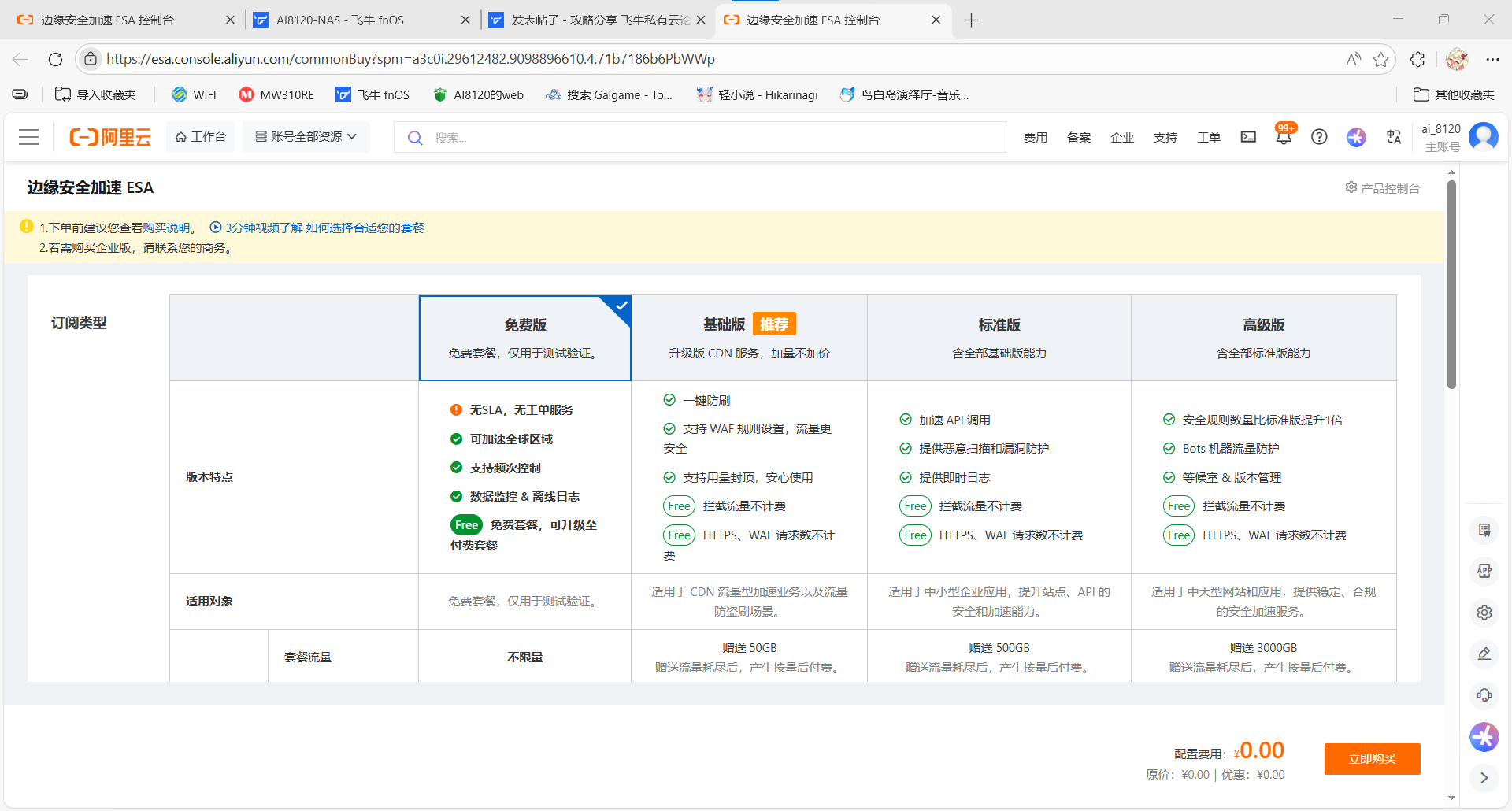Click the user avatar profile icon

[x=1484, y=137]
